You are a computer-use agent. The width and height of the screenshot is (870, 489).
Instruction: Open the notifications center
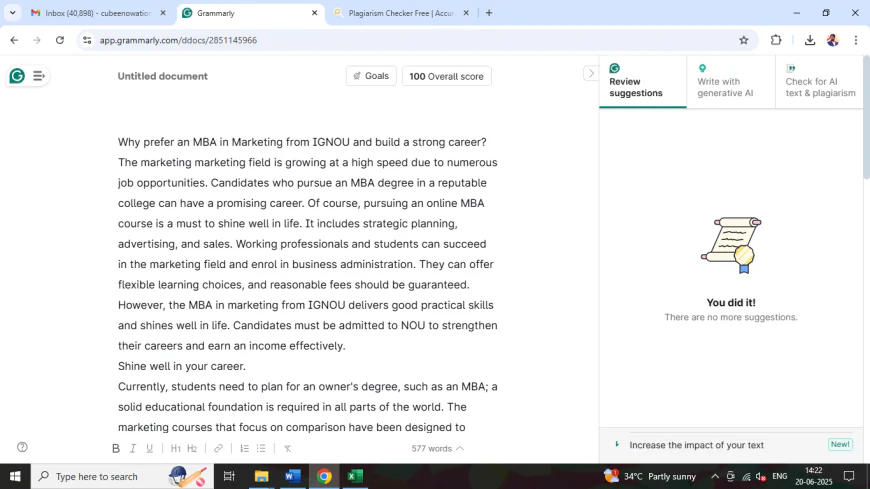(x=849, y=476)
